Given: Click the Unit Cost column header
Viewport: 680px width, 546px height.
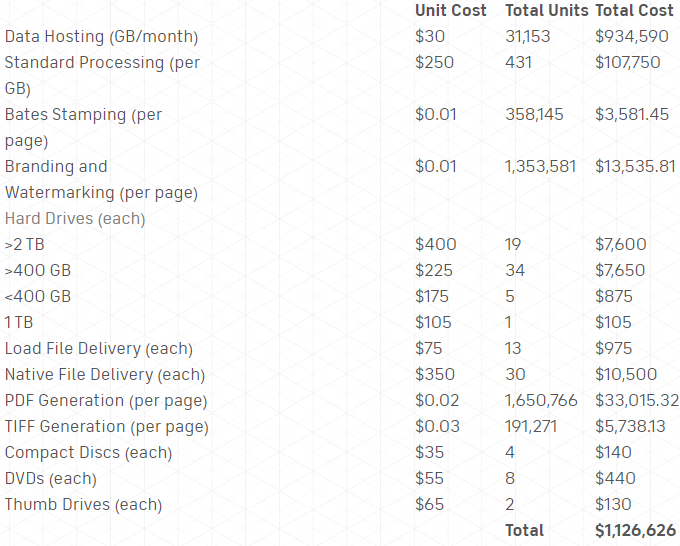Looking at the screenshot, I should [x=450, y=11].
